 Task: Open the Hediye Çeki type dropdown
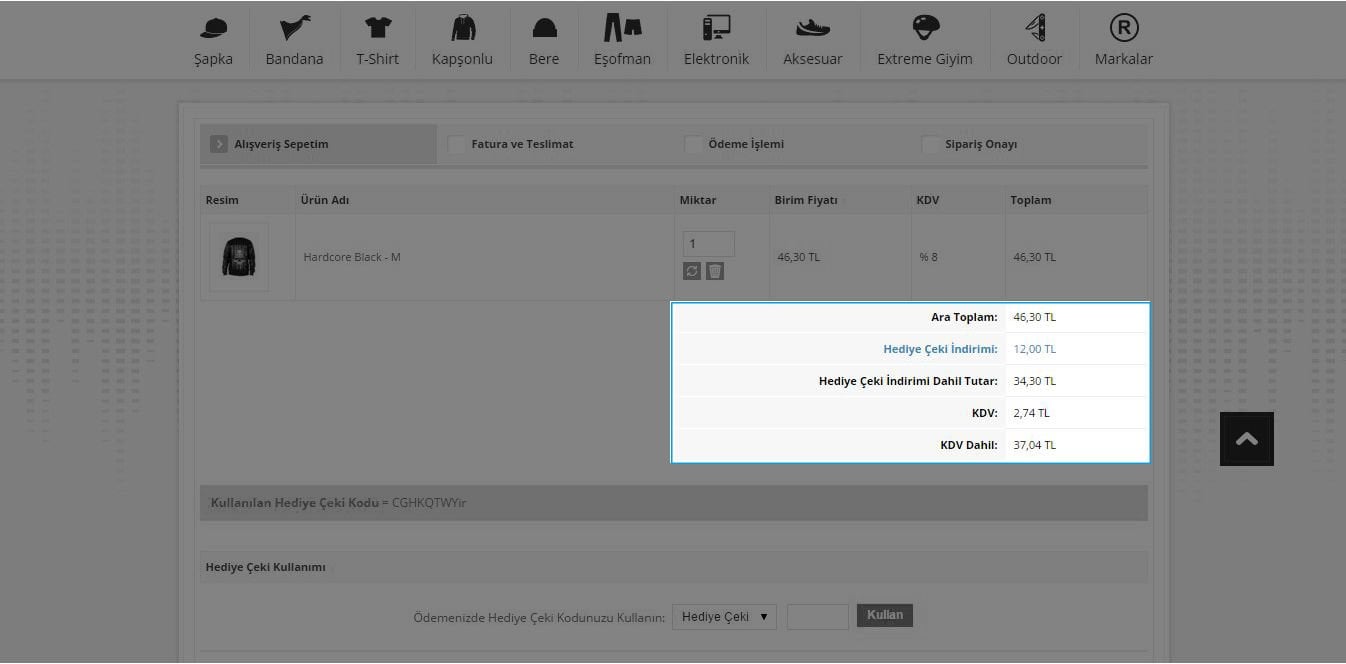(x=725, y=617)
